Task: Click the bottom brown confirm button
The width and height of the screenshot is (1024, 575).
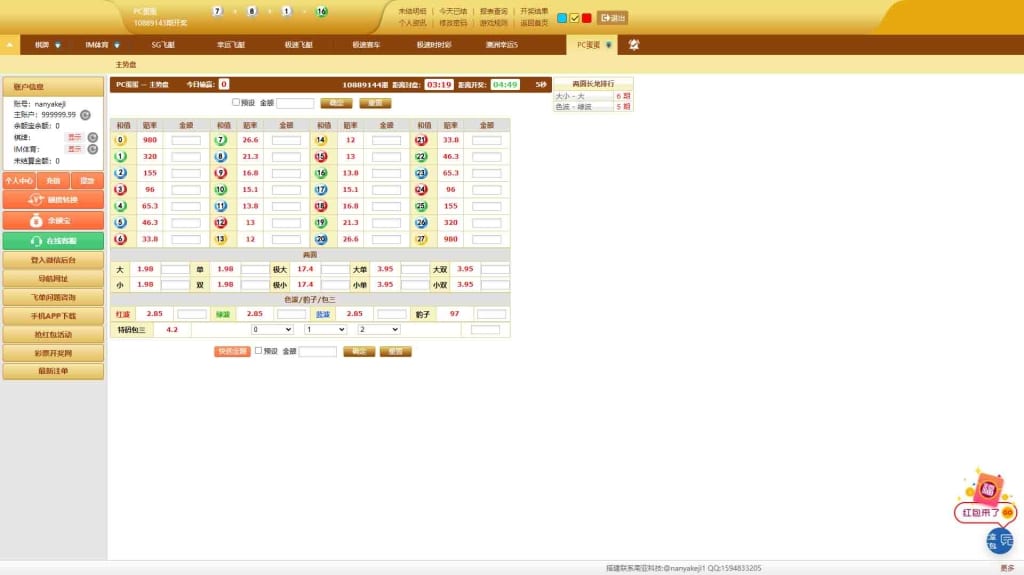Action: [x=359, y=352]
